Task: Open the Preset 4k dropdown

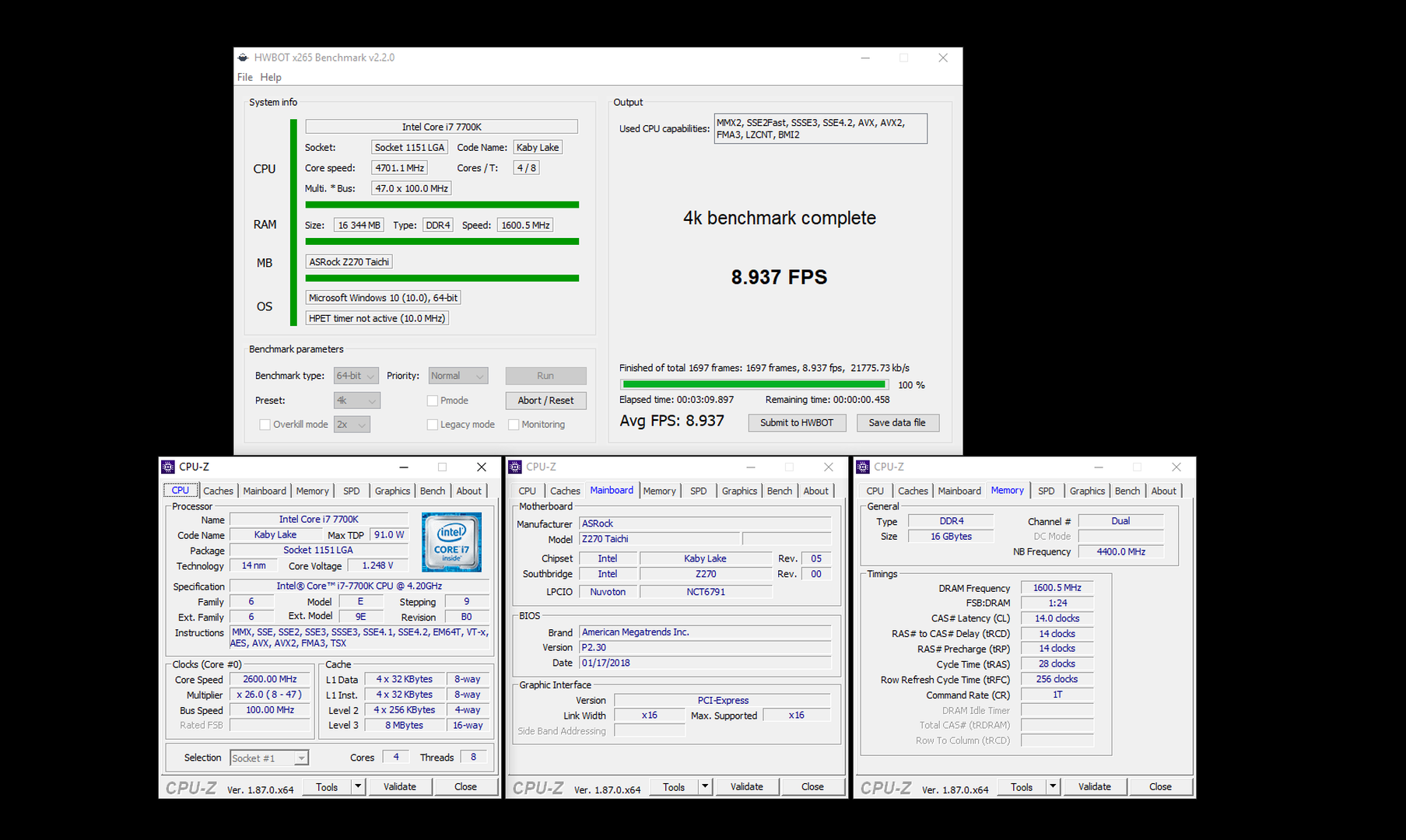Action: (x=356, y=401)
